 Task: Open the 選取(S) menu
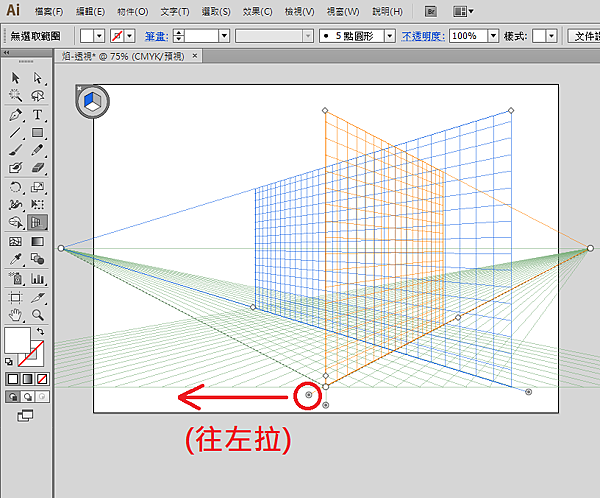point(216,12)
